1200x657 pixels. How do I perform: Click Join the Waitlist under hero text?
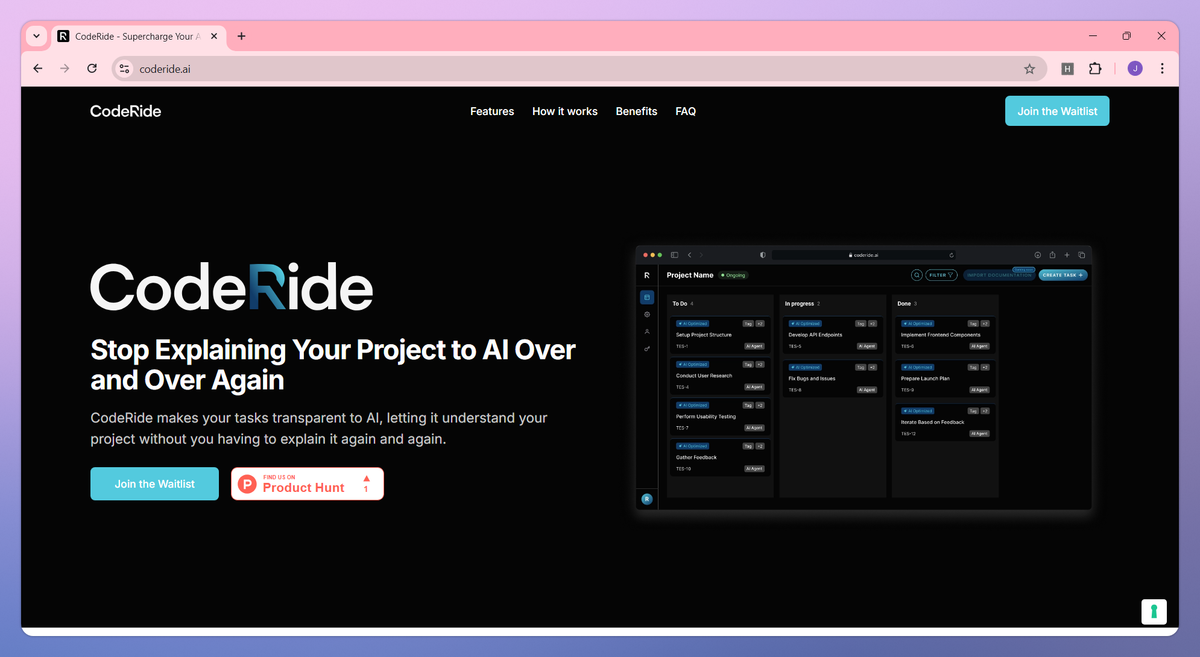click(154, 484)
